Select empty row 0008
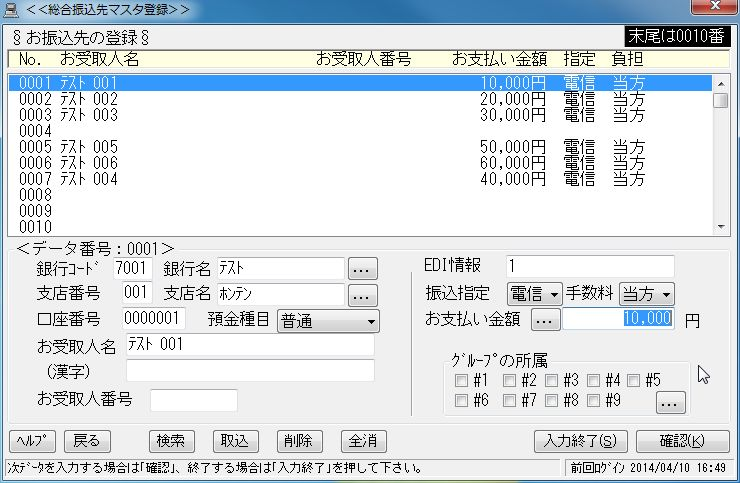 click(360, 195)
